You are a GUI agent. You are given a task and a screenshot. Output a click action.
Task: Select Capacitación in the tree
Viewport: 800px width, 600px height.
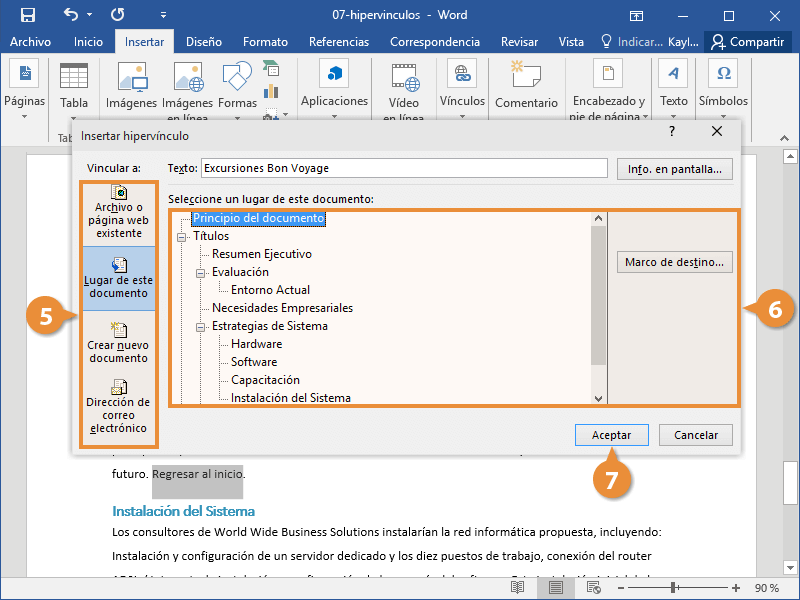click(x=265, y=380)
